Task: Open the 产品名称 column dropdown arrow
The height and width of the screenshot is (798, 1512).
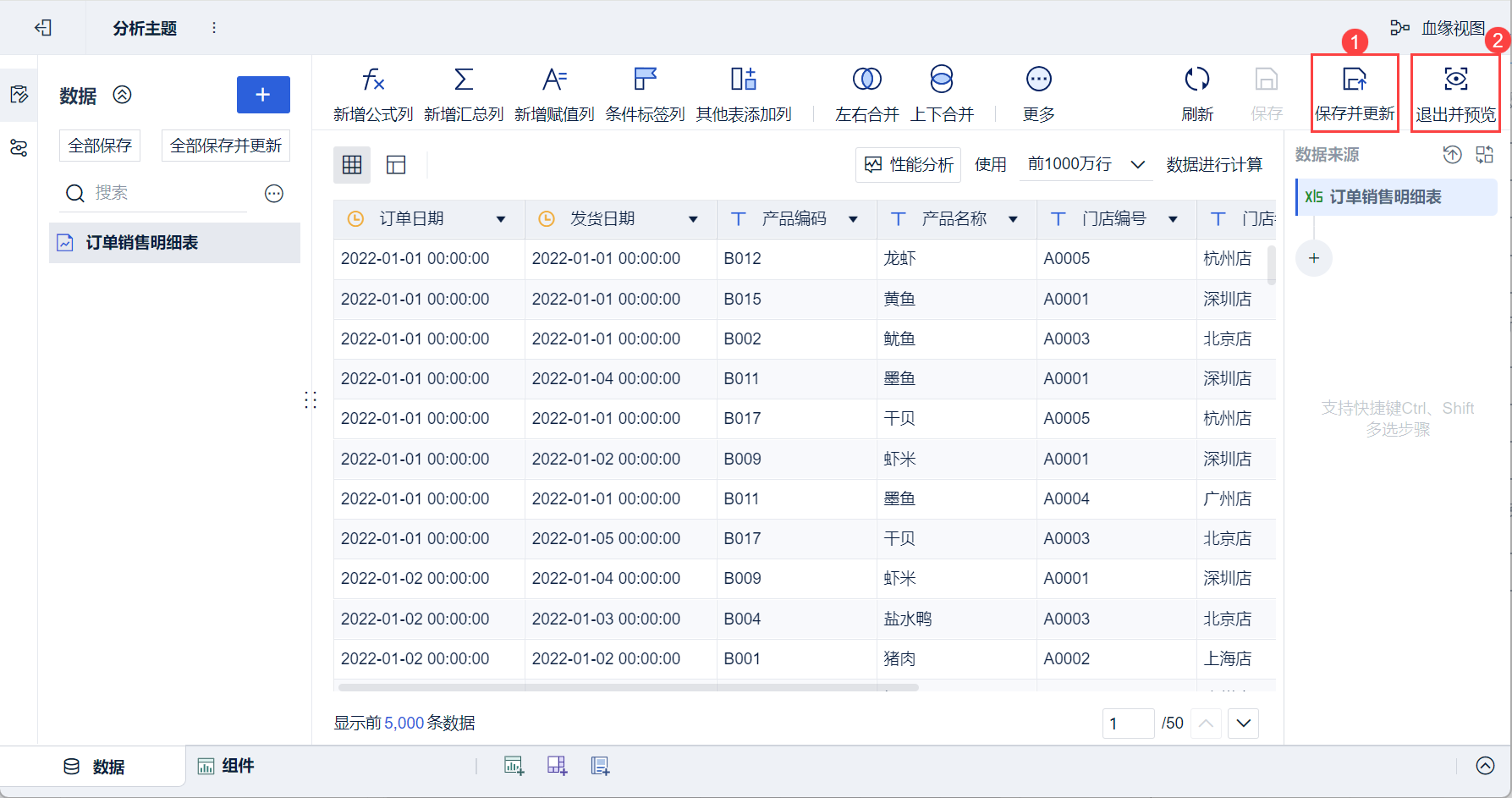Action: tap(1013, 220)
